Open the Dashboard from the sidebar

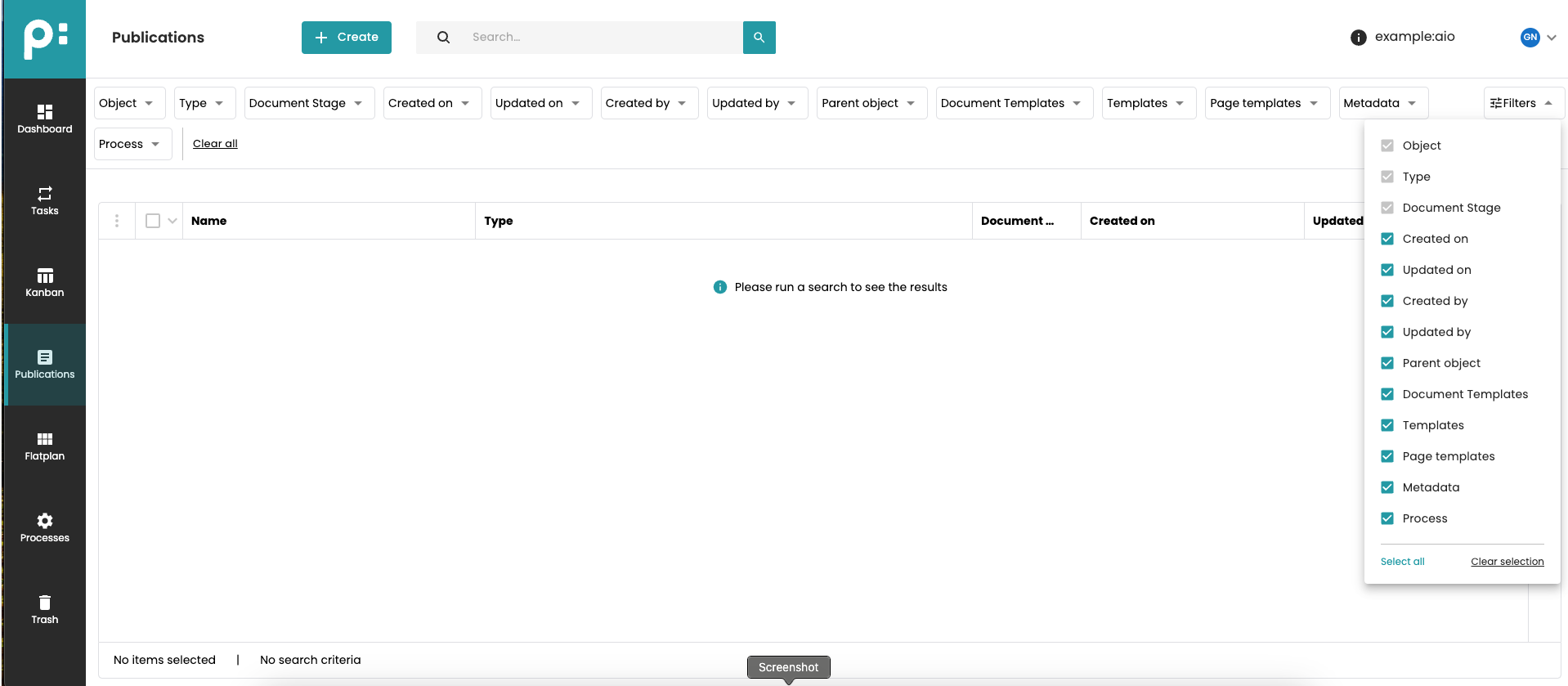coord(44,119)
